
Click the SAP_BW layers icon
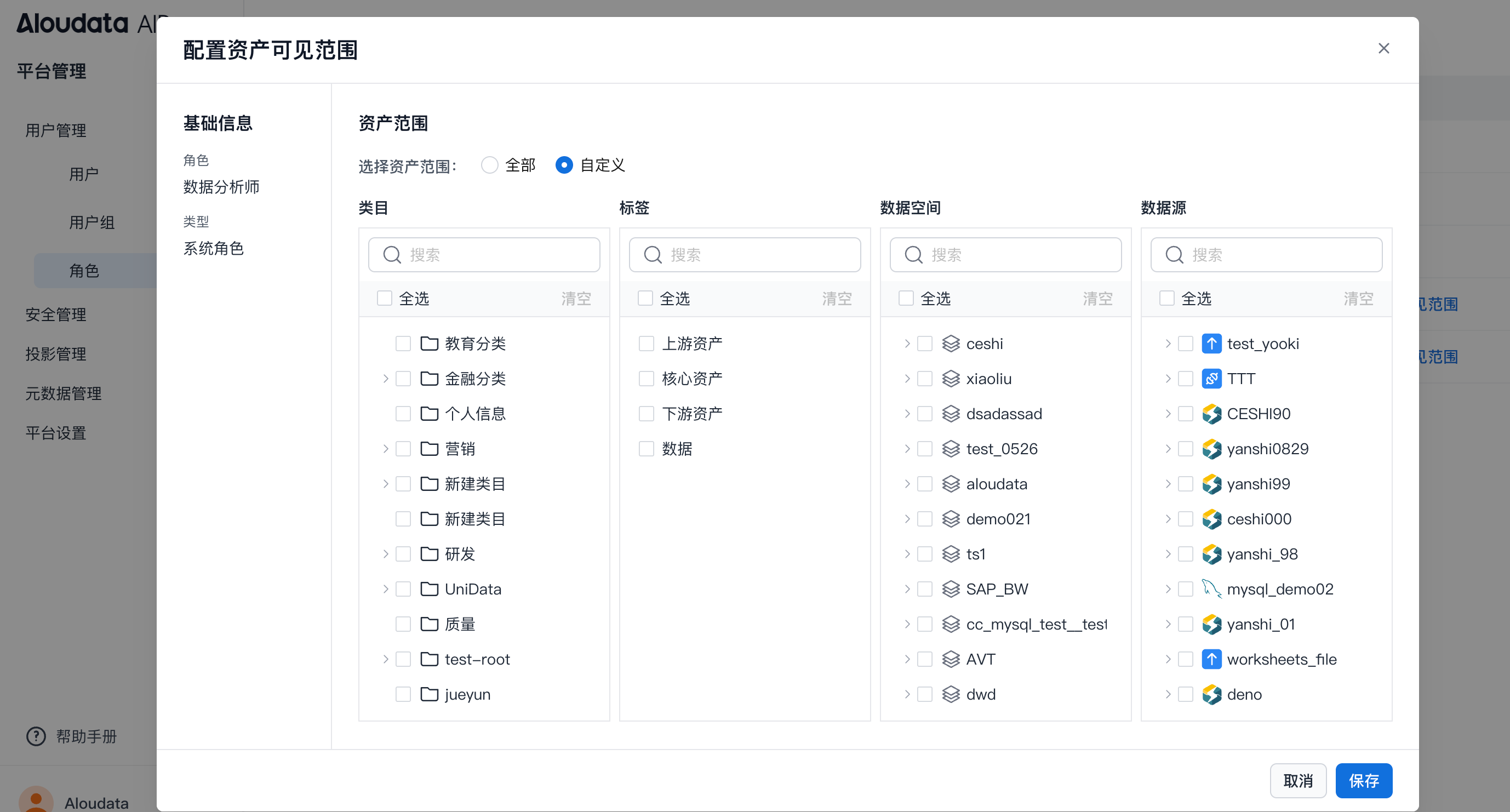click(x=950, y=588)
